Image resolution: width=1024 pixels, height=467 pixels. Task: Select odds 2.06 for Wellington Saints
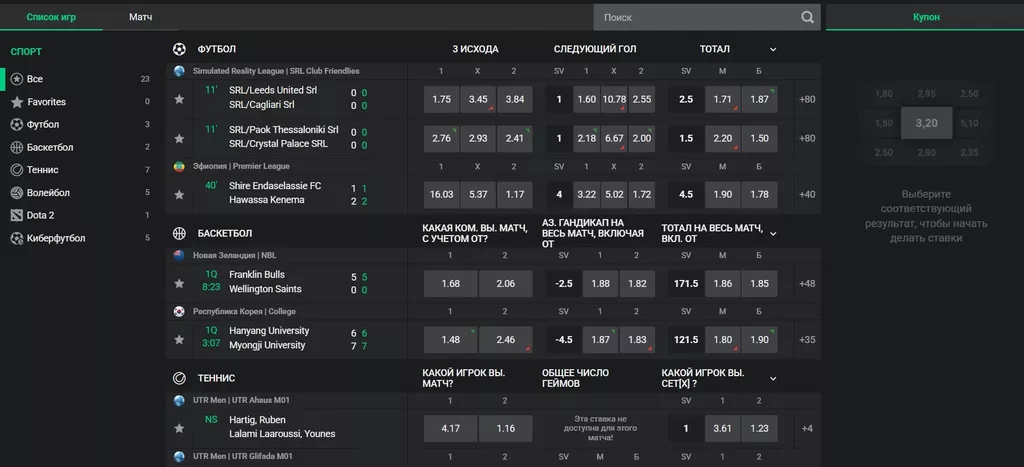coord(505,283)
